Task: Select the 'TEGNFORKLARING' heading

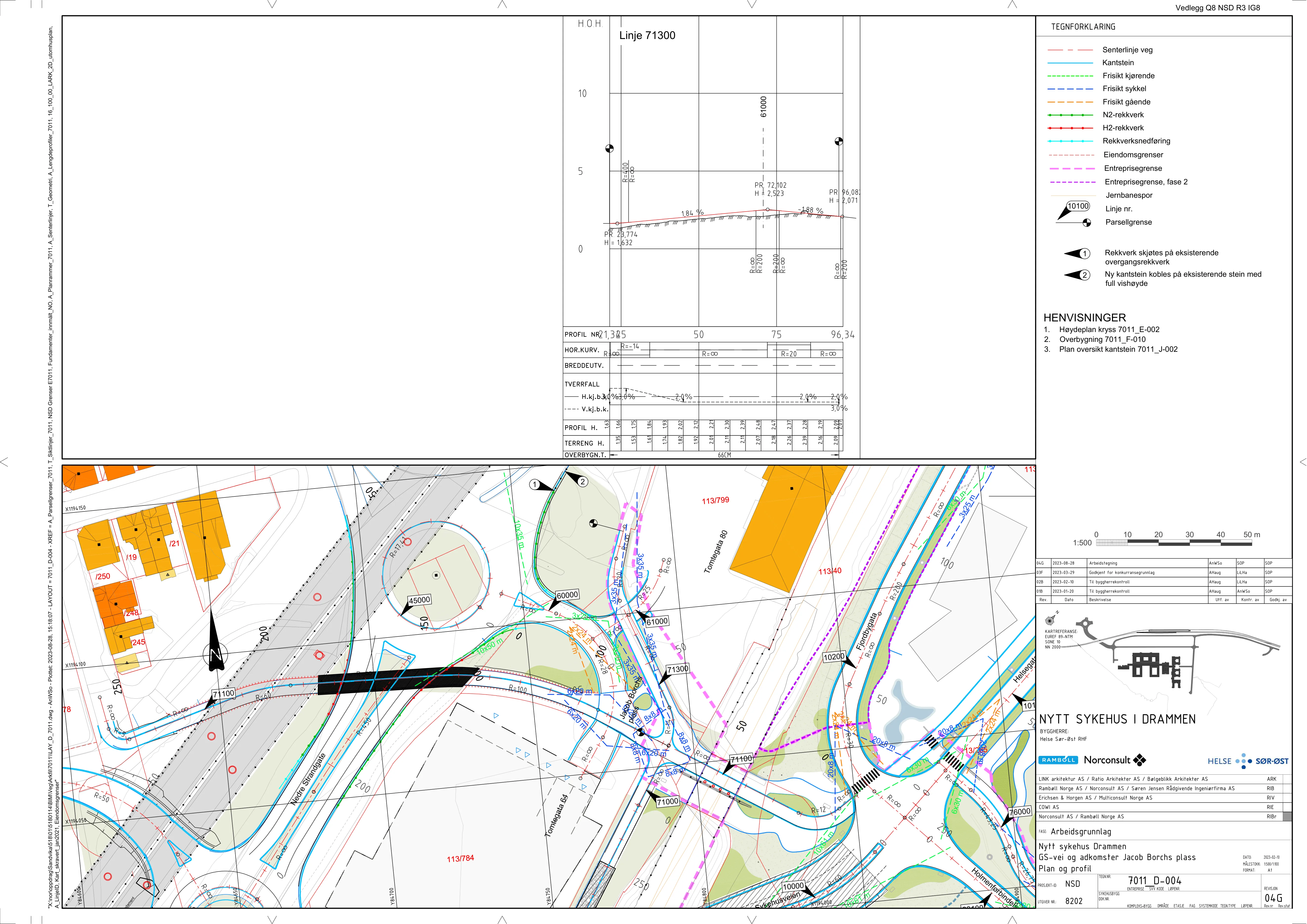Action: pos(1083,27)
